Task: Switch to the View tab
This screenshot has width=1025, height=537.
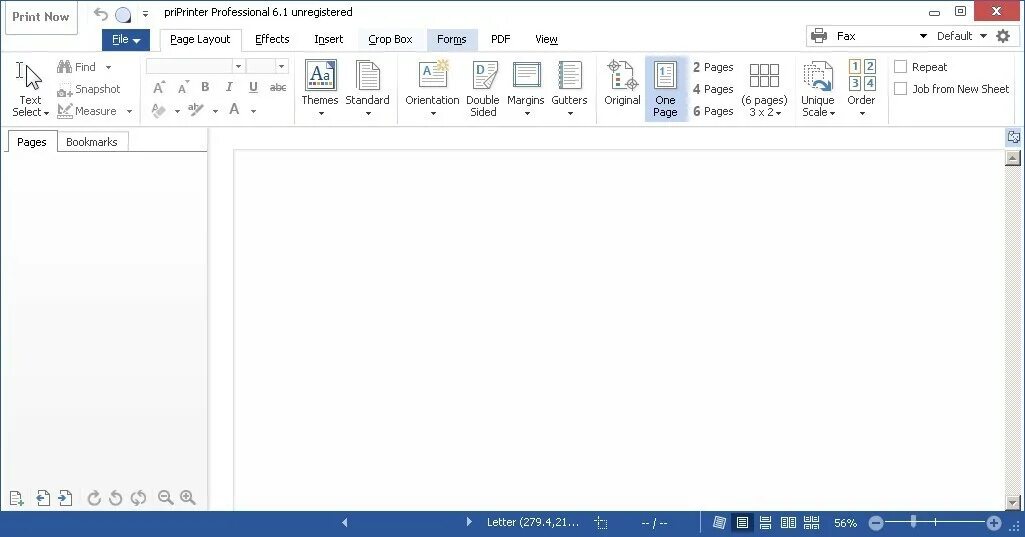Action: [546, 40]
